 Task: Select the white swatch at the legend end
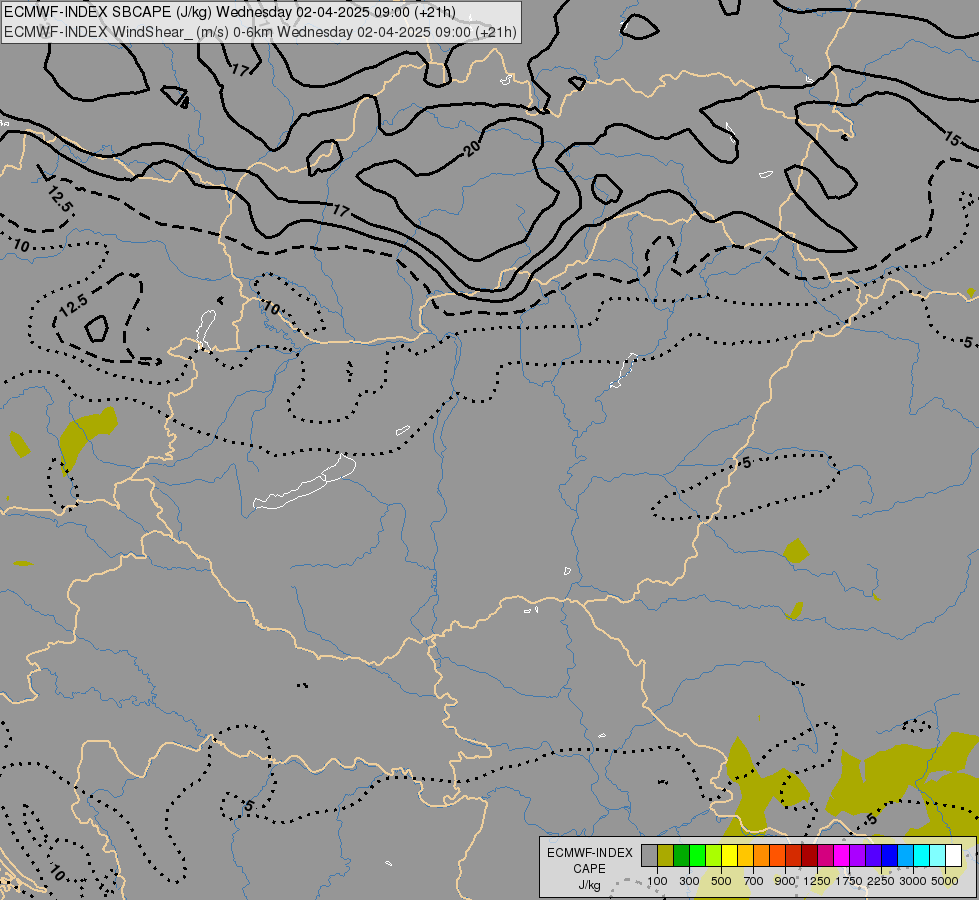tap(953, 856)
